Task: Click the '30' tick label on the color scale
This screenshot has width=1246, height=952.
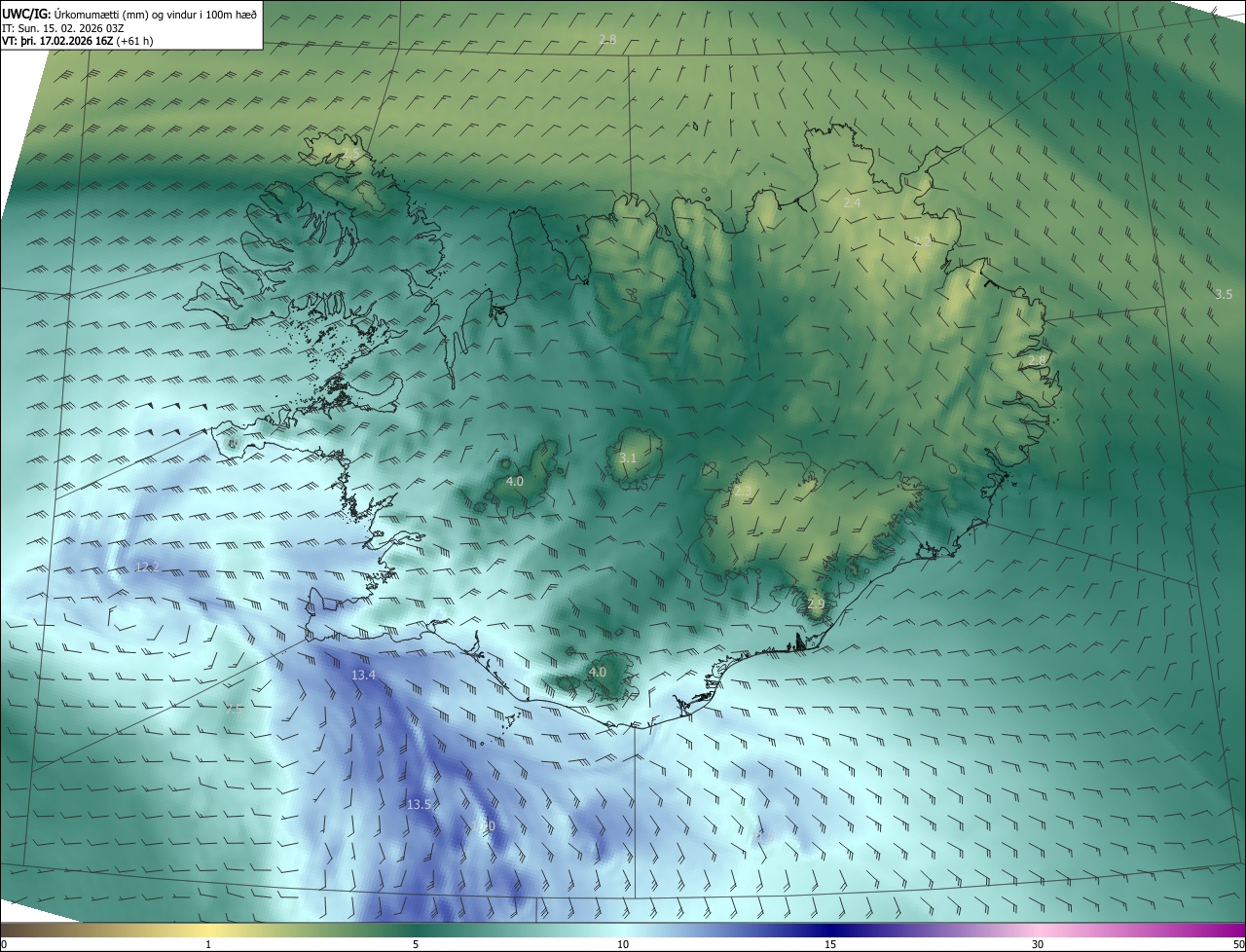Action: coord(1038,945)
